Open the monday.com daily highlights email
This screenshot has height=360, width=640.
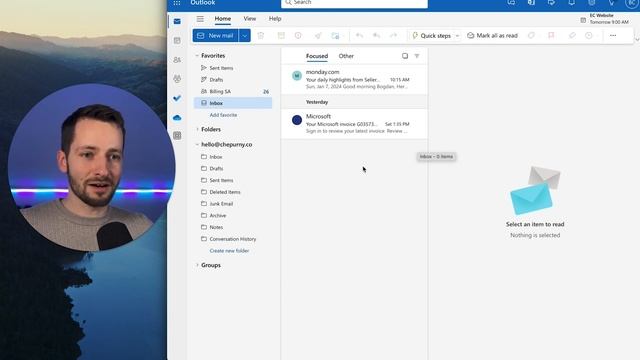pos(354,79)
